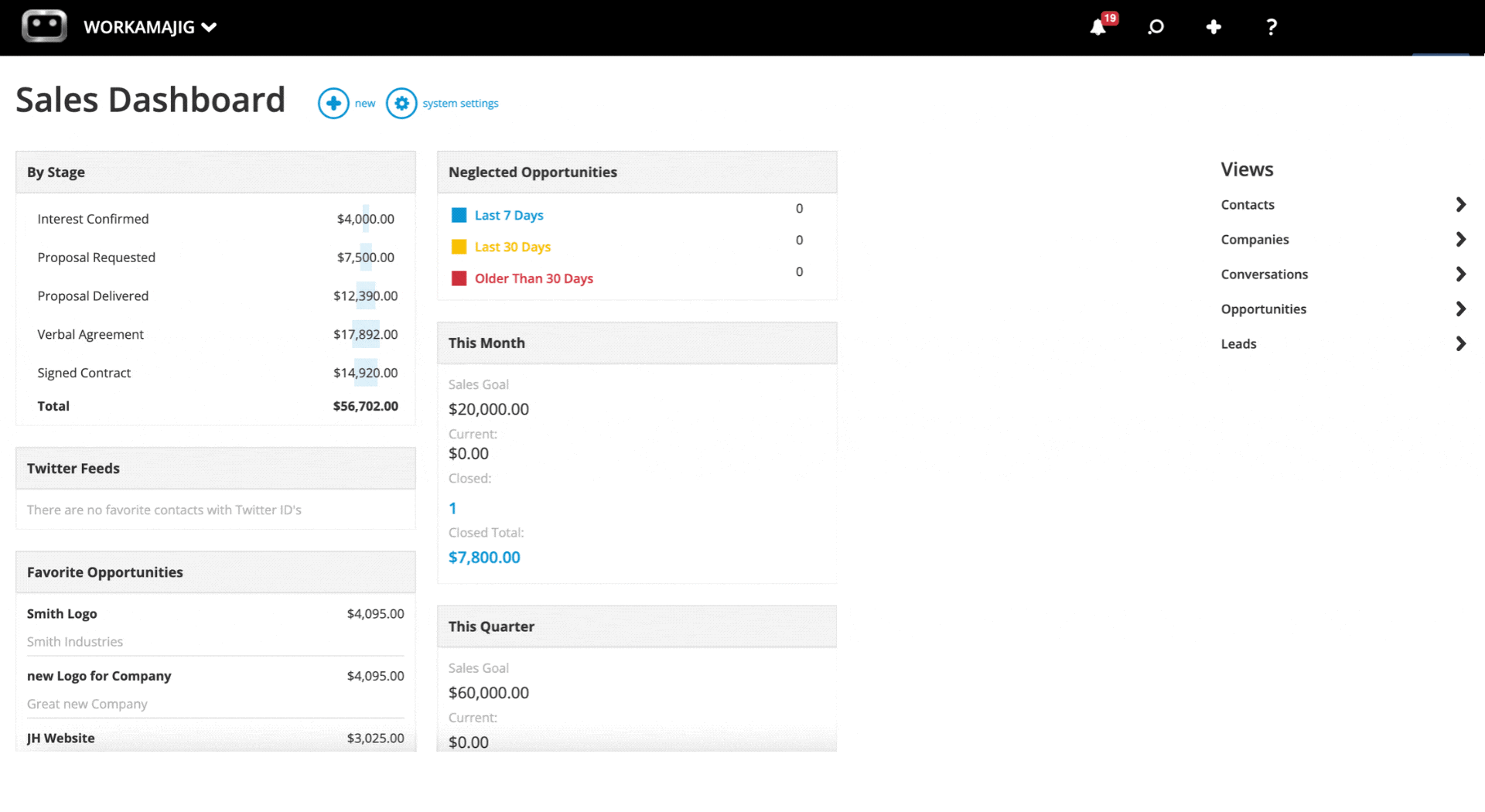The height and width of the screenshot is (812, 1485).
Task: Open the global add (plus) icon in top bar
Action: tap(1213, 27)
